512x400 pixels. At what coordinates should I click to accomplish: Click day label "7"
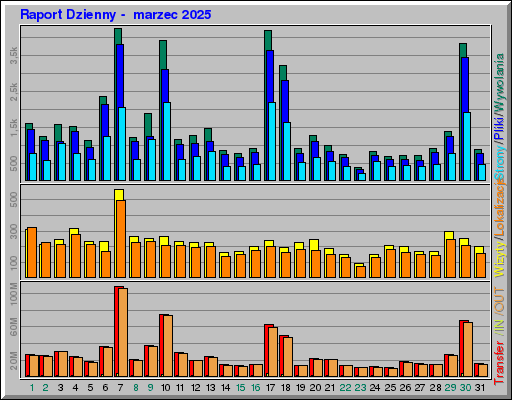(x=120, y=388)
